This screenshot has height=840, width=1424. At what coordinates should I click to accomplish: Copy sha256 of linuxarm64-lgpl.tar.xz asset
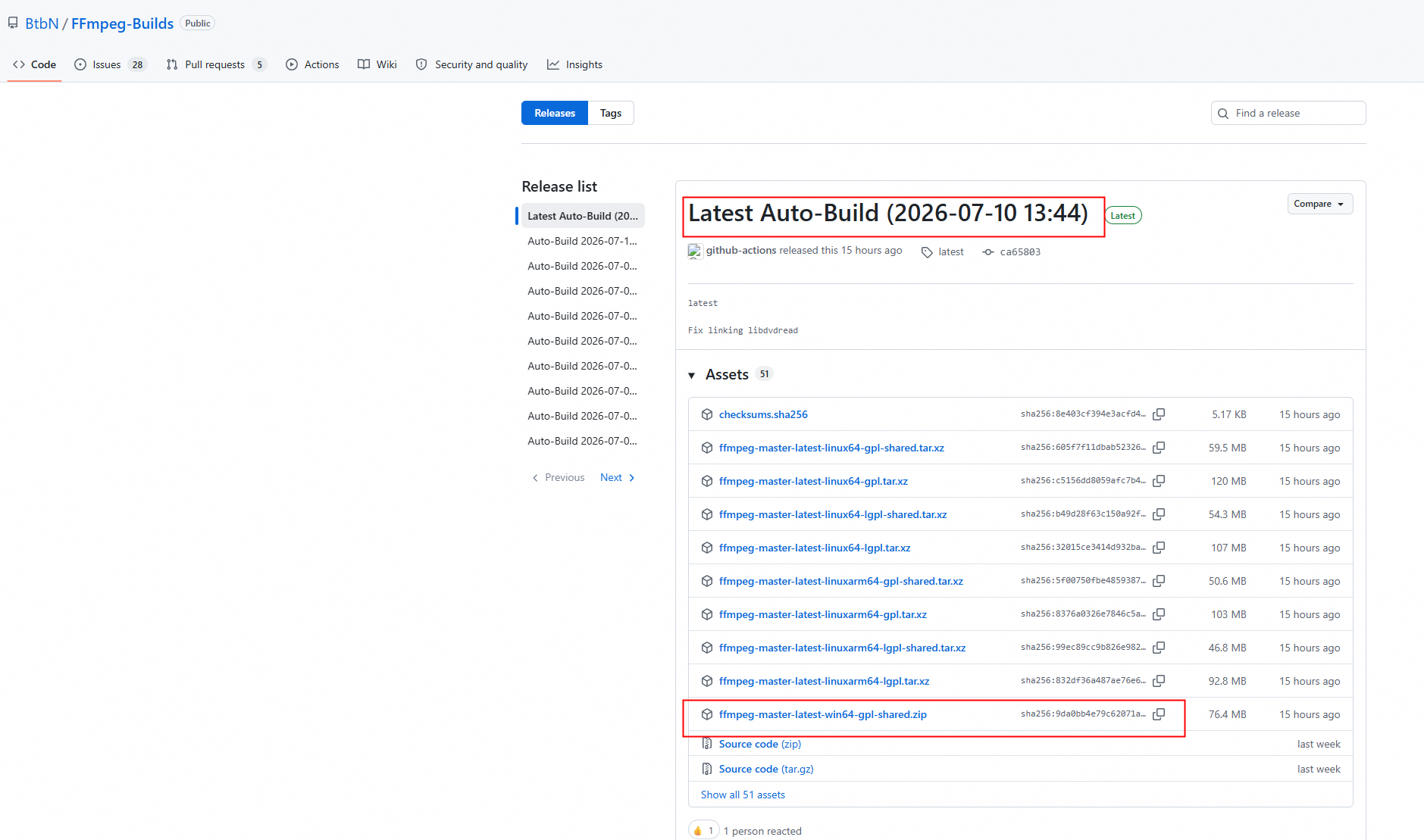click(x=1159, y=681)
